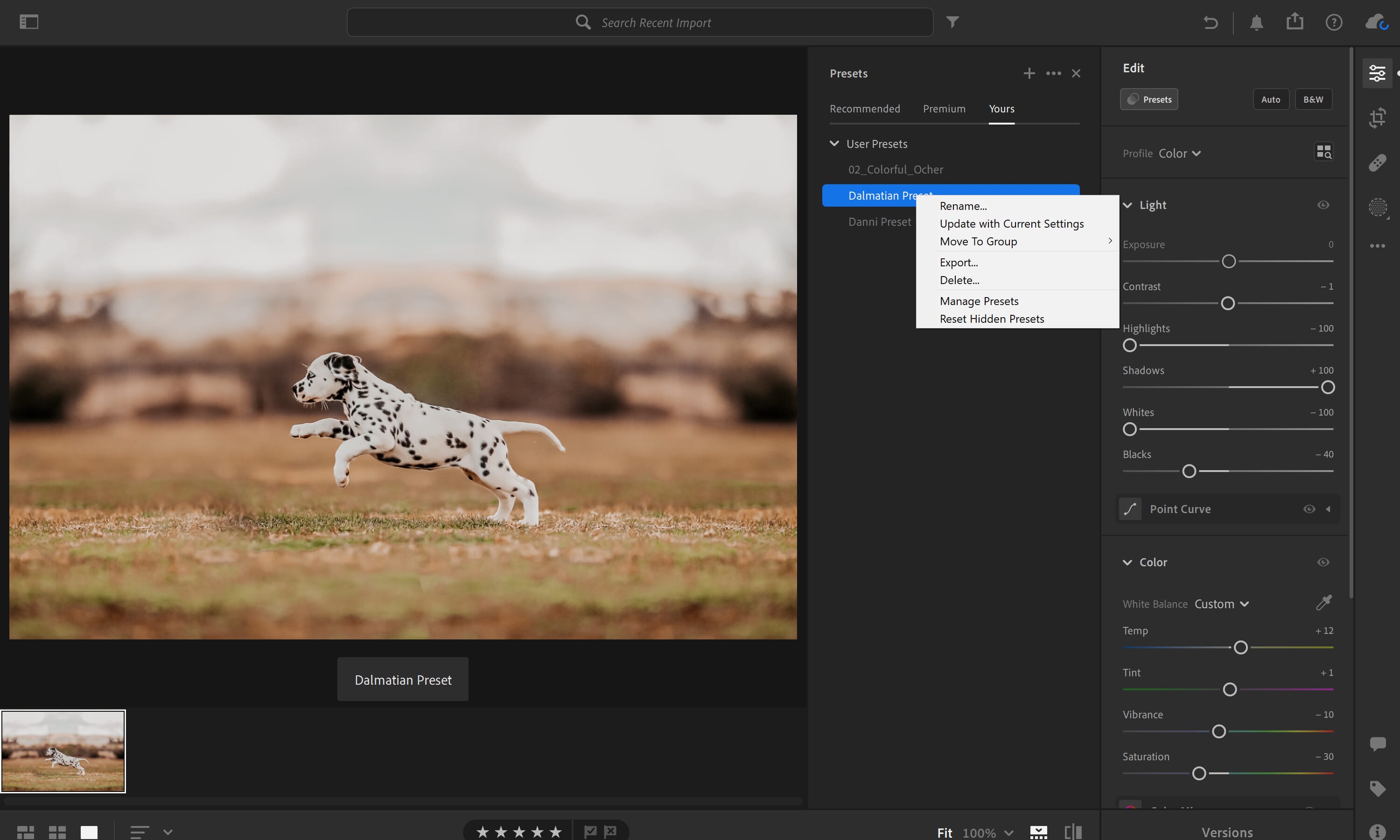The image size is (1400, 840).
Task: Open the comments speech bubble icon
Action: coord(1377,744)
